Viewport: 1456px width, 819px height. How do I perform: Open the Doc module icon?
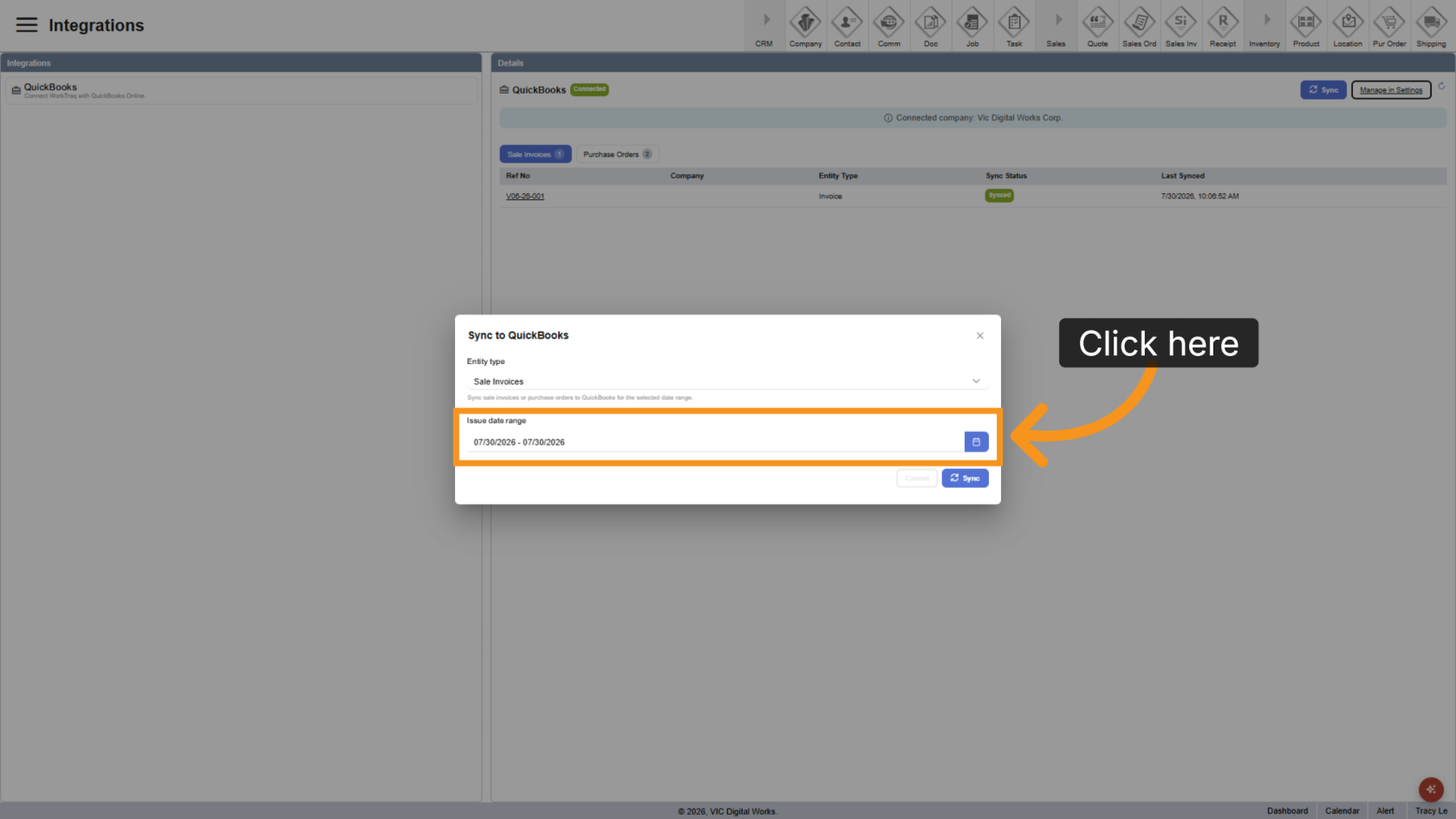coord(930,27)
